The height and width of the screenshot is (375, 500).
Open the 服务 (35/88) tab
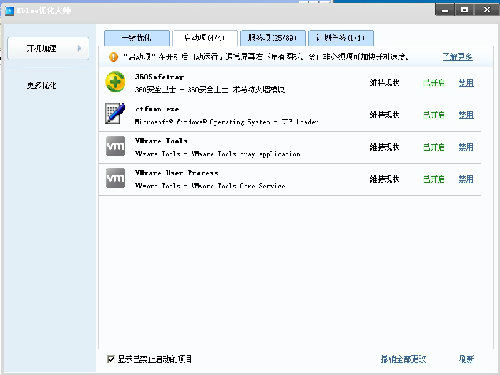point(273,38)
